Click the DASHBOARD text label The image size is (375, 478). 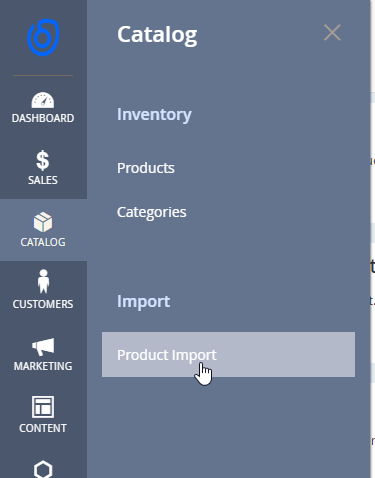[x=43, y=118]
